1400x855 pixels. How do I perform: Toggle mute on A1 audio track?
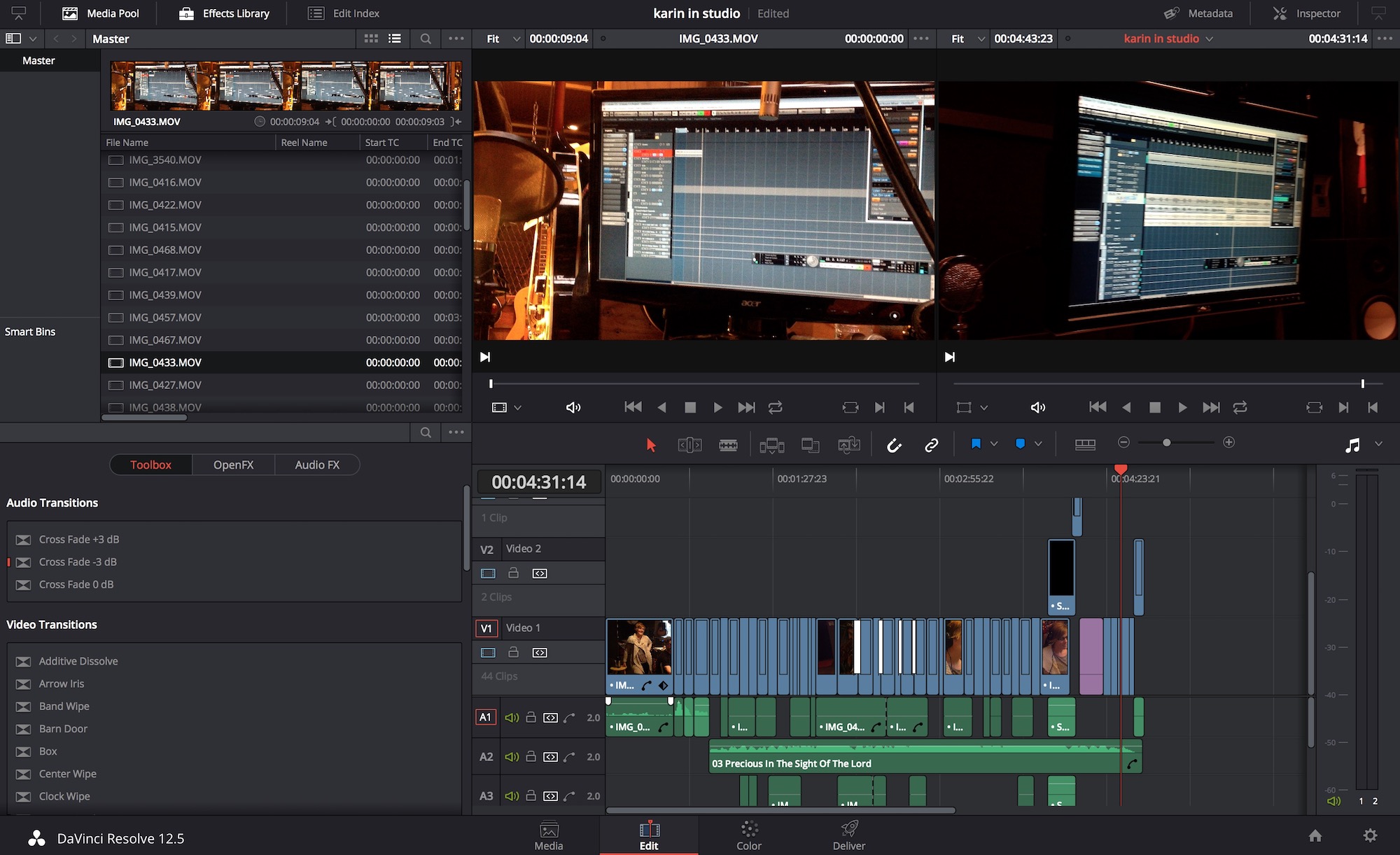(x=511, y=717)
